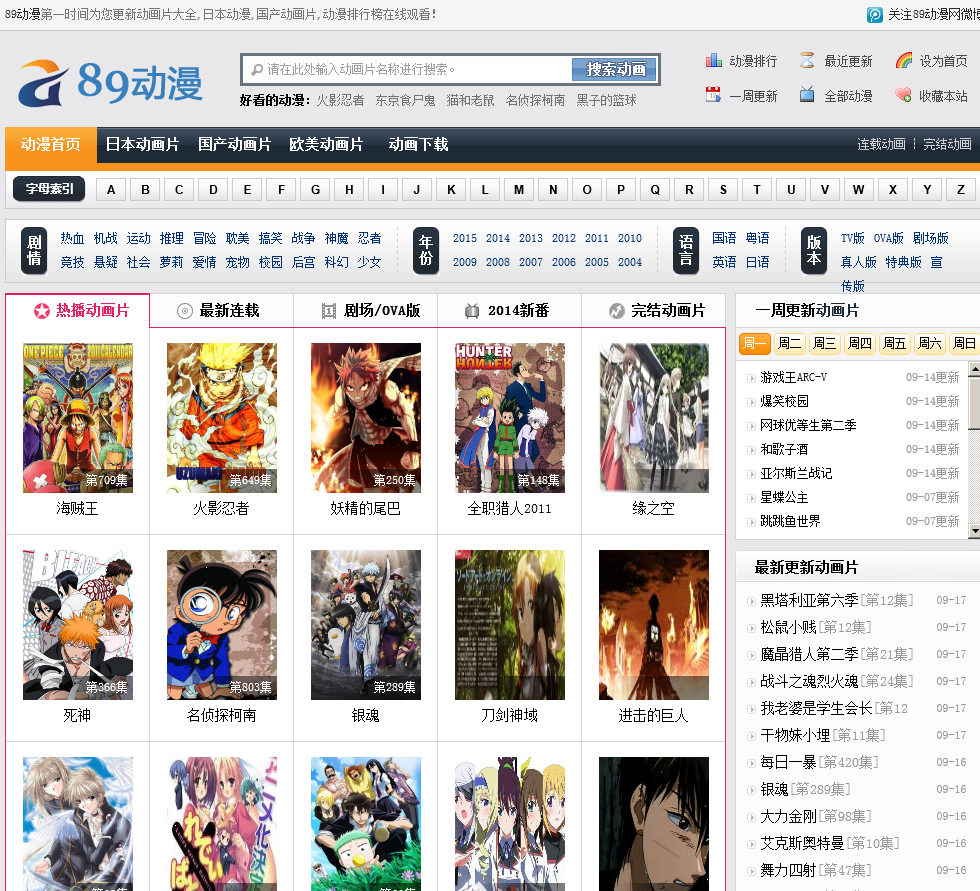
Task: Switch to 2014新番 tab
Action: click(509, 311)
